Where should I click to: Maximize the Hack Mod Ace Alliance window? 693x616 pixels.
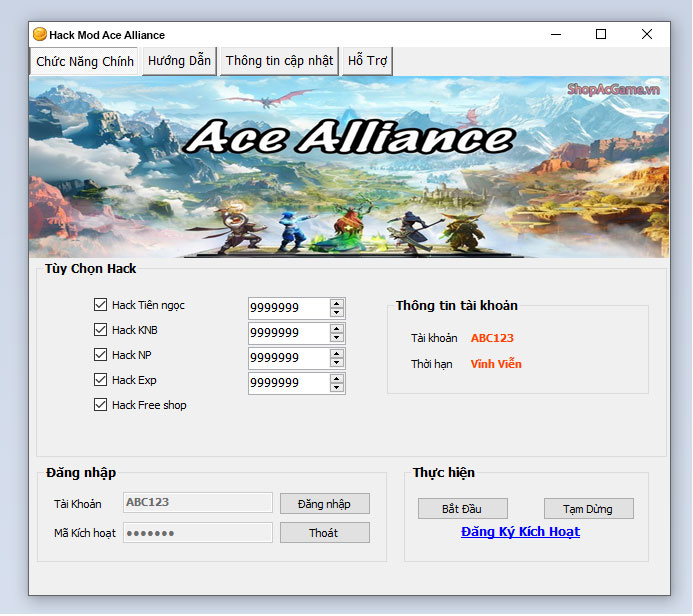pos(601,34)
